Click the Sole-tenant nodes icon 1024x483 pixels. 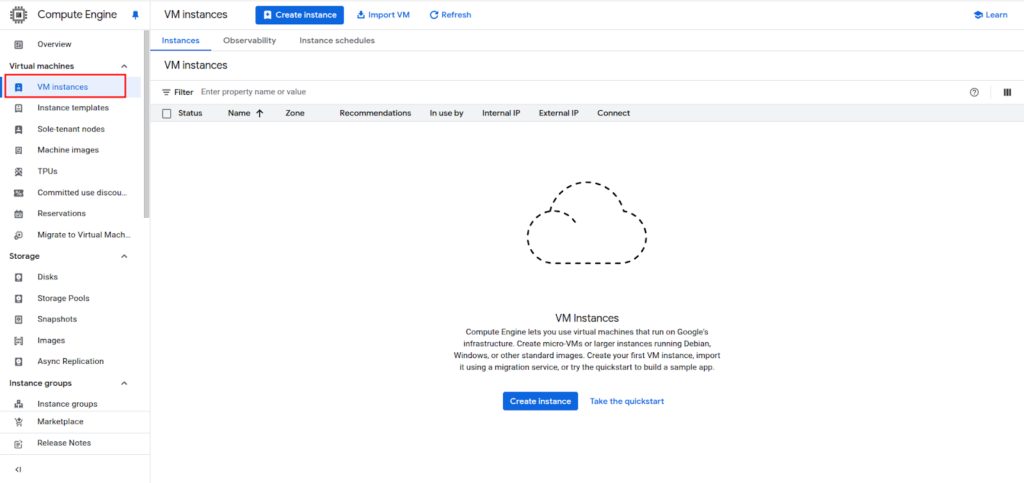pyautogui.click(x=18, y=129)
